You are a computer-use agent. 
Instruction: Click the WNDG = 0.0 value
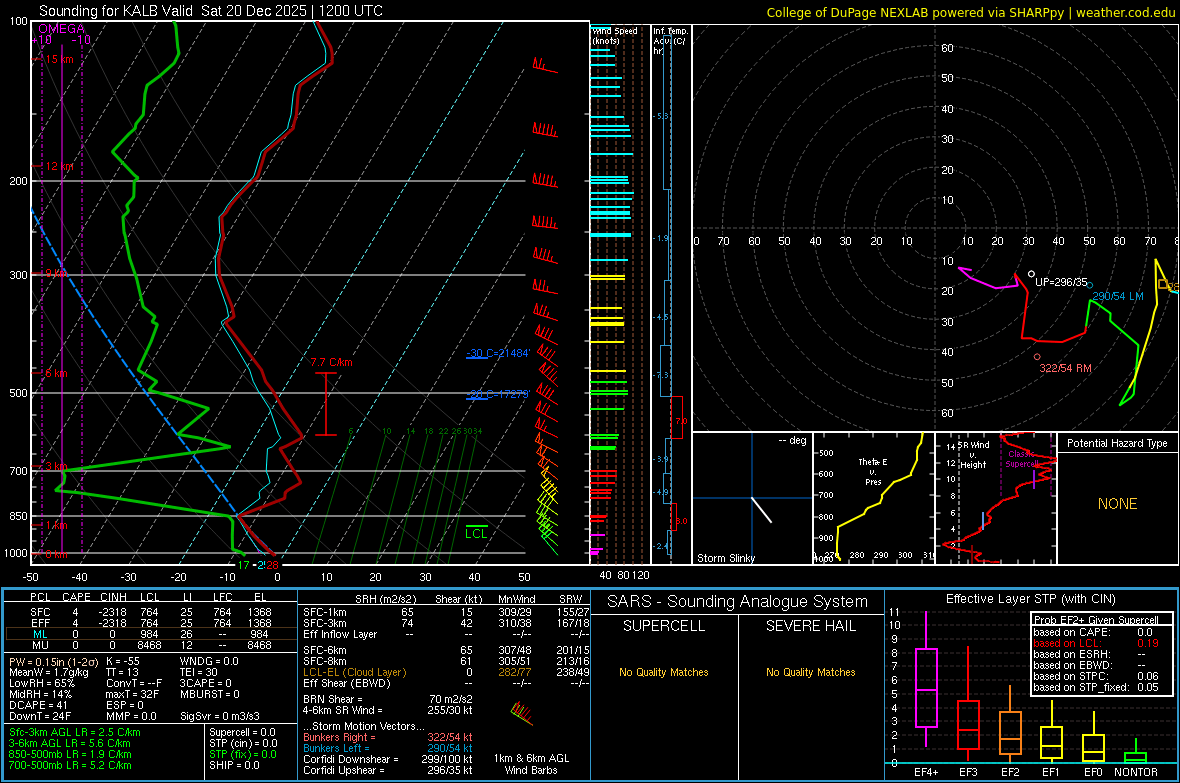tap(209, 661)
